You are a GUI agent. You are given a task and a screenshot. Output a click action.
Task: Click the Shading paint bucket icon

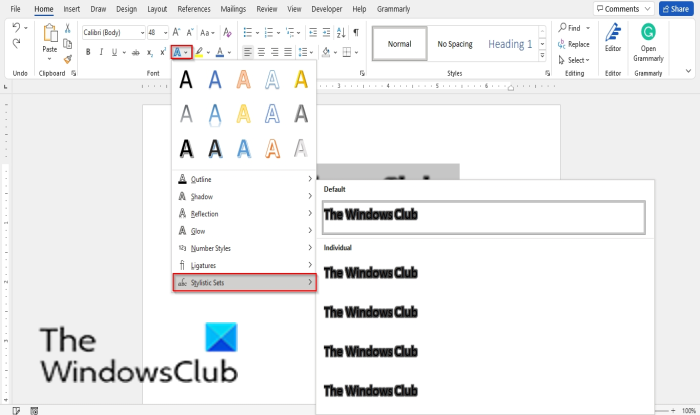[326, 52]
